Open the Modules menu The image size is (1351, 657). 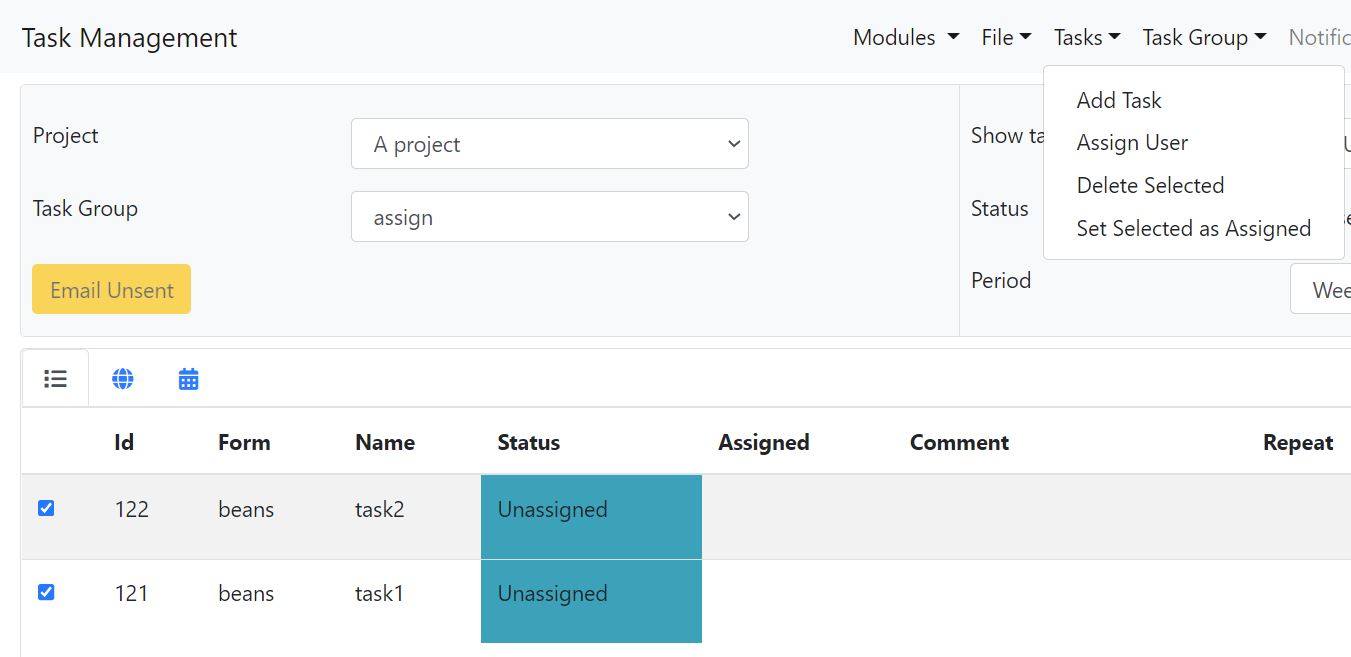coord(905,38)
